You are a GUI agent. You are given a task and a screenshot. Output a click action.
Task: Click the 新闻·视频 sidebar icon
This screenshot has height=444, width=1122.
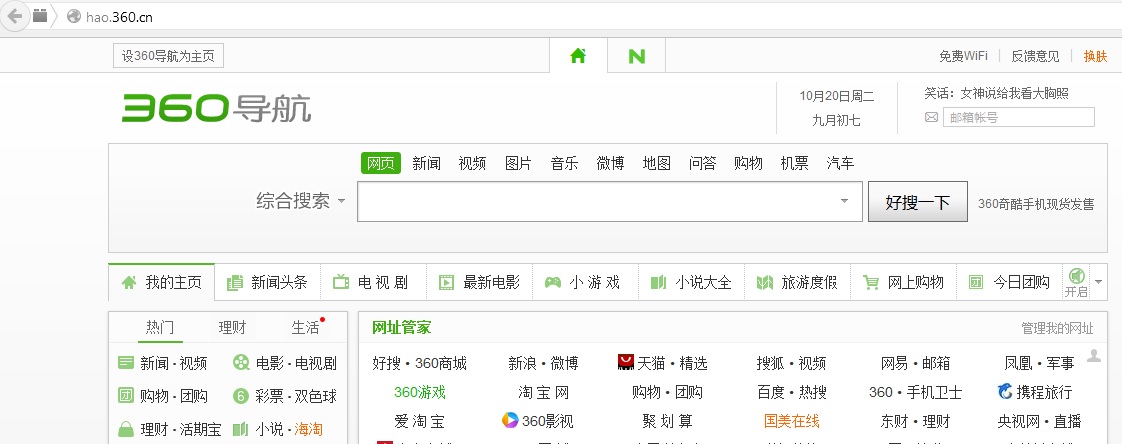pyautogui.click(x=126, y=363)
